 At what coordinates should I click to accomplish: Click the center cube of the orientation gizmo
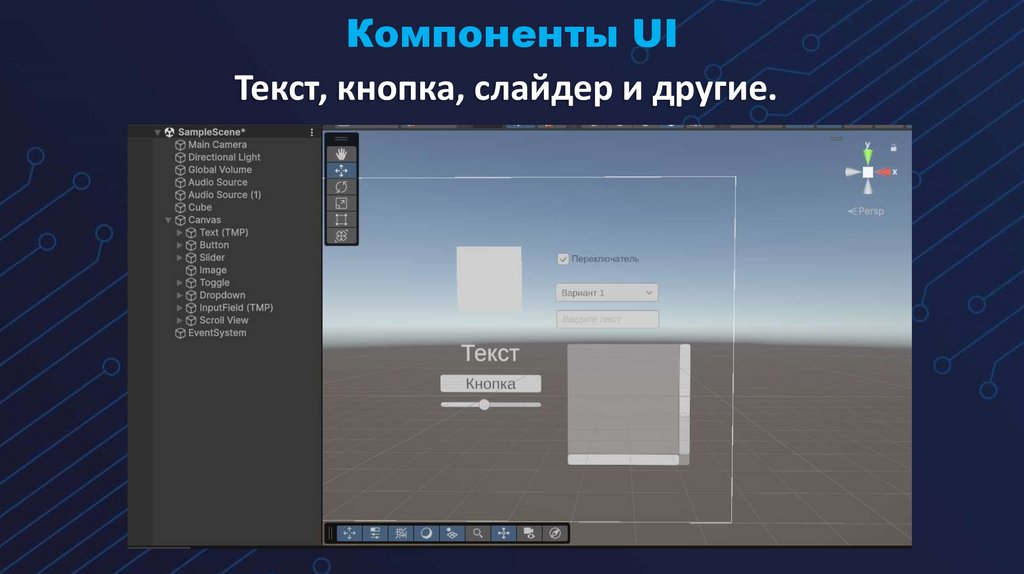[x=867, y=172]
